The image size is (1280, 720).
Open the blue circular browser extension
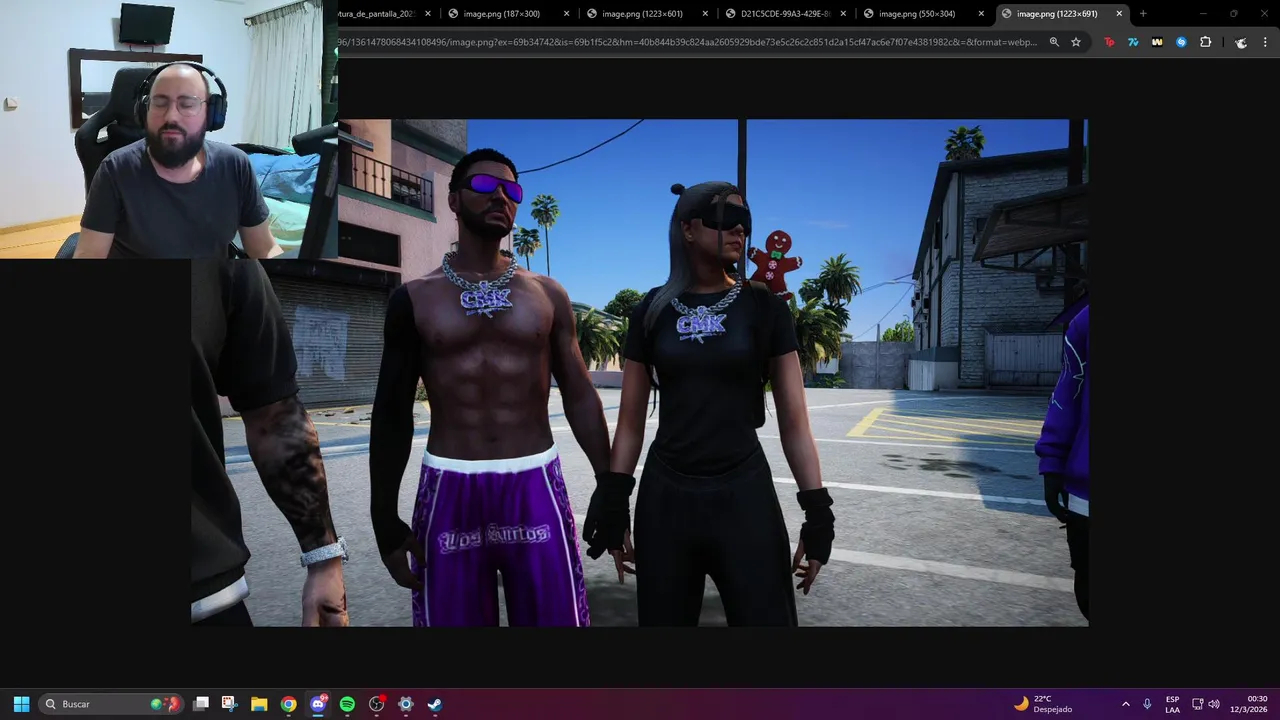coord(1181,42)
